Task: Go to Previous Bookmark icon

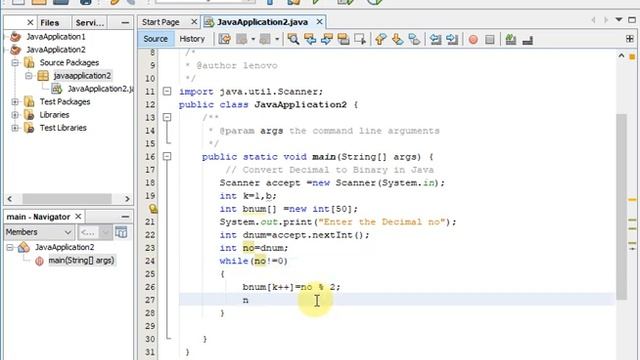Action: 380,39
